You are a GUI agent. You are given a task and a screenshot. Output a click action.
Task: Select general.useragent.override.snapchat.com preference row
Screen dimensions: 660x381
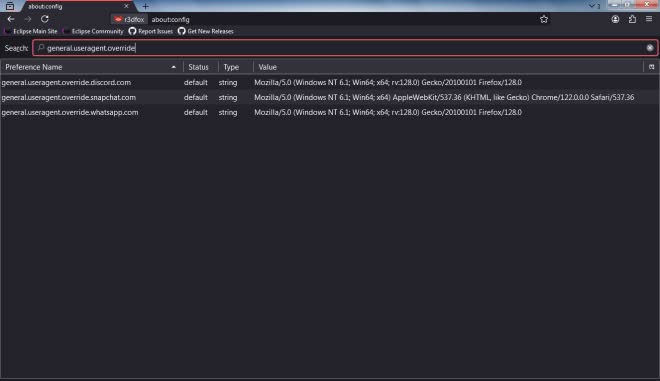(x=330, y=97)
